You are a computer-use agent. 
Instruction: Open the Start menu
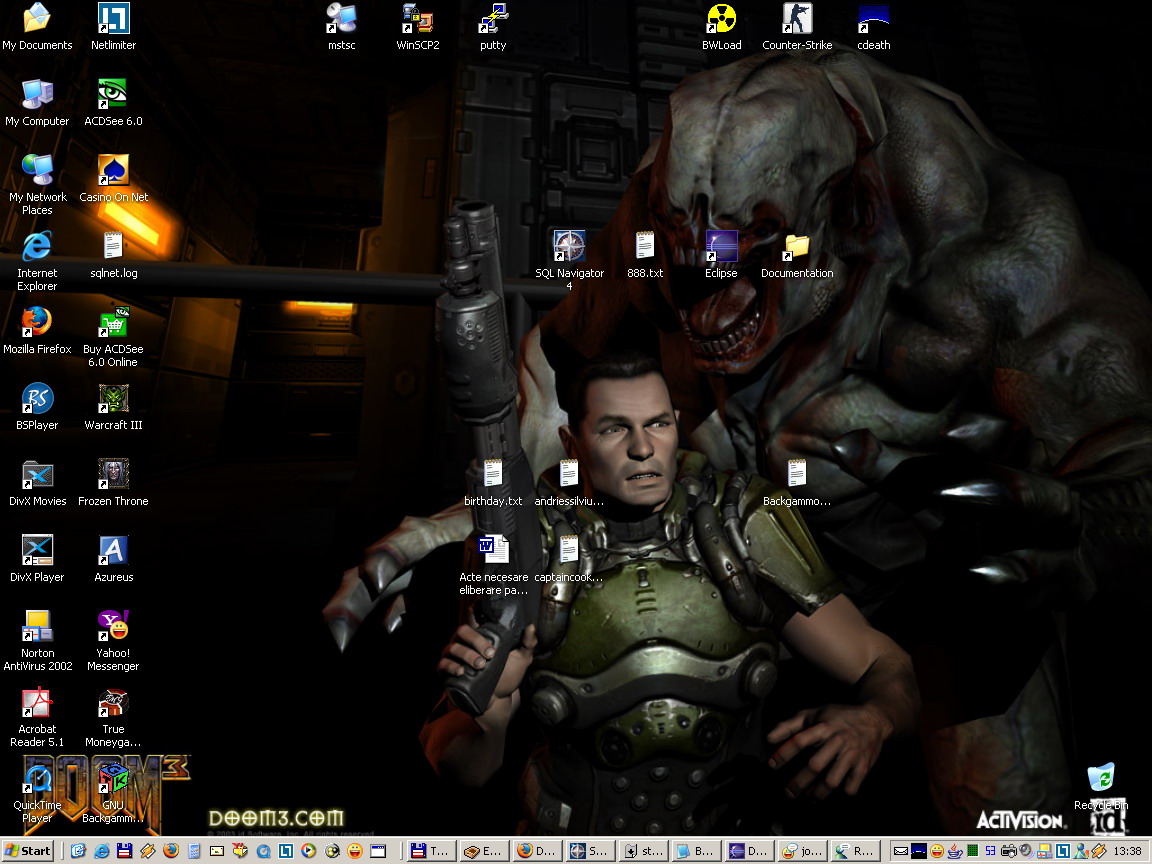click(28, 851)
